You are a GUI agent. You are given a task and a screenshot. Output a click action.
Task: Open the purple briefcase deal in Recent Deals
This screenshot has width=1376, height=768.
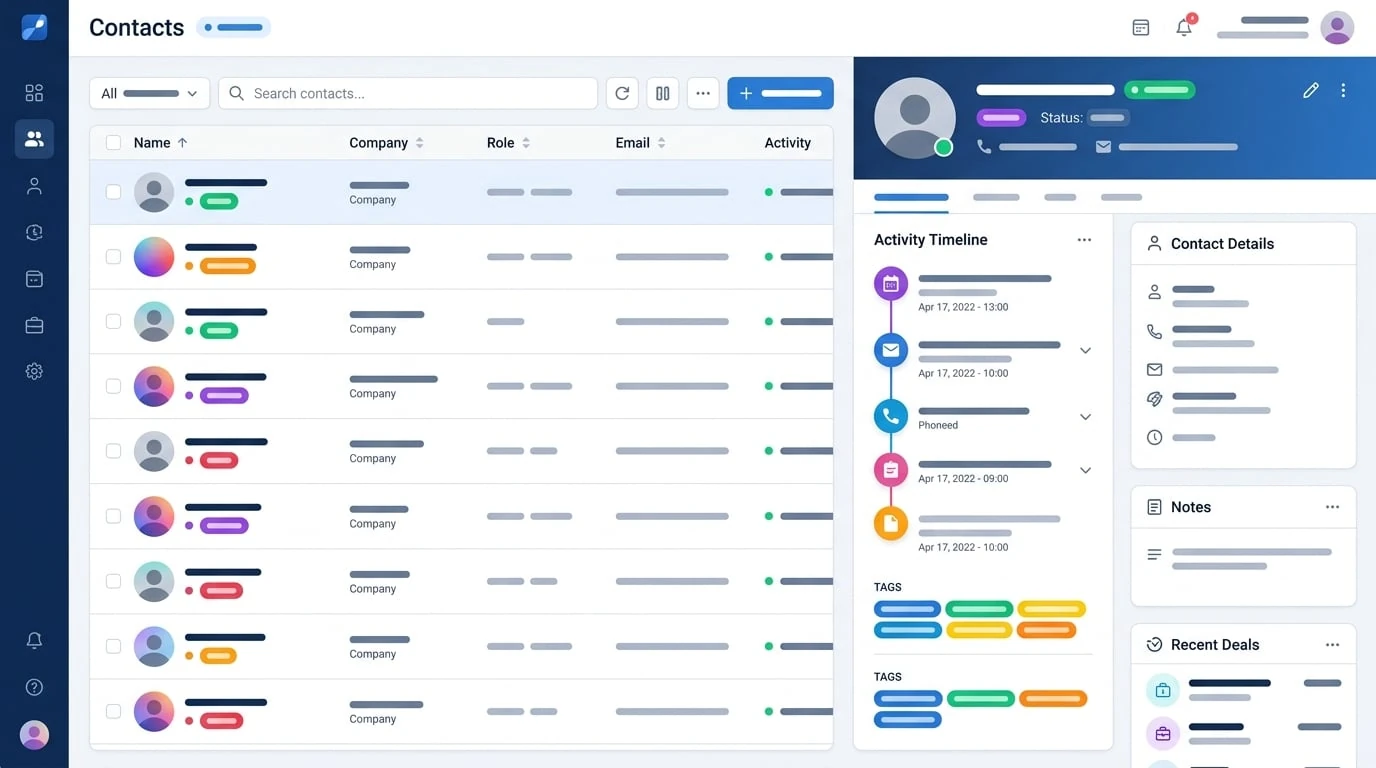(1163, 734)
